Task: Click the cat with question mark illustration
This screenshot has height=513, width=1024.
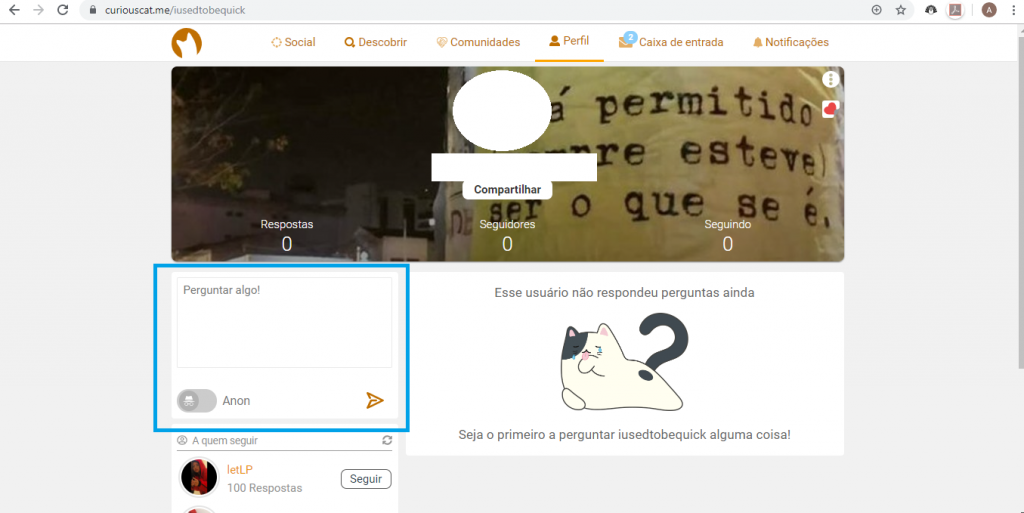Action: coord(624,362)
